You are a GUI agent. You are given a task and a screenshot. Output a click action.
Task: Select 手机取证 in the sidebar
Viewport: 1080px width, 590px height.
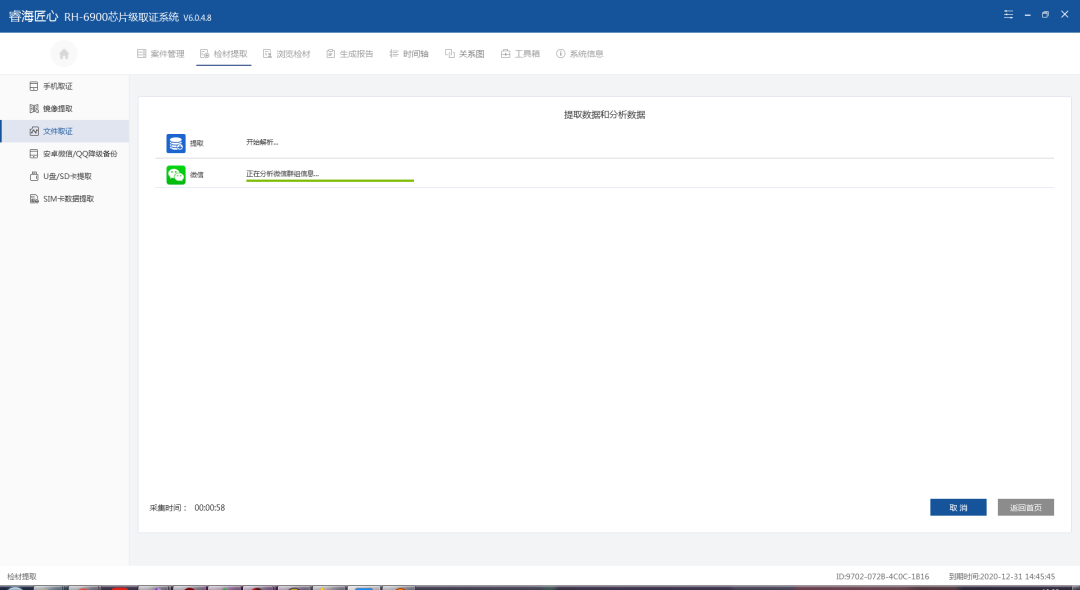pos(64,86)
